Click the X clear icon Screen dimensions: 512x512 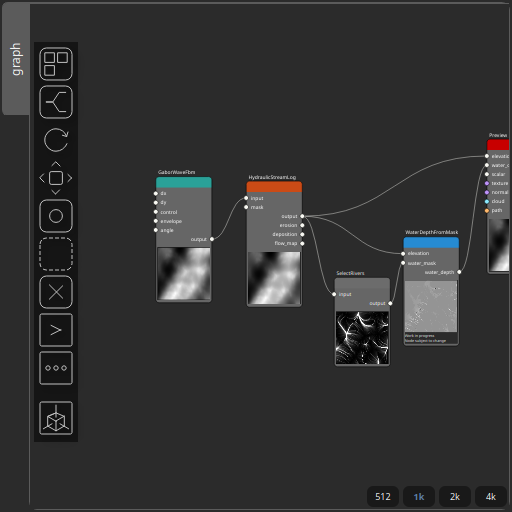coord(56,292)
